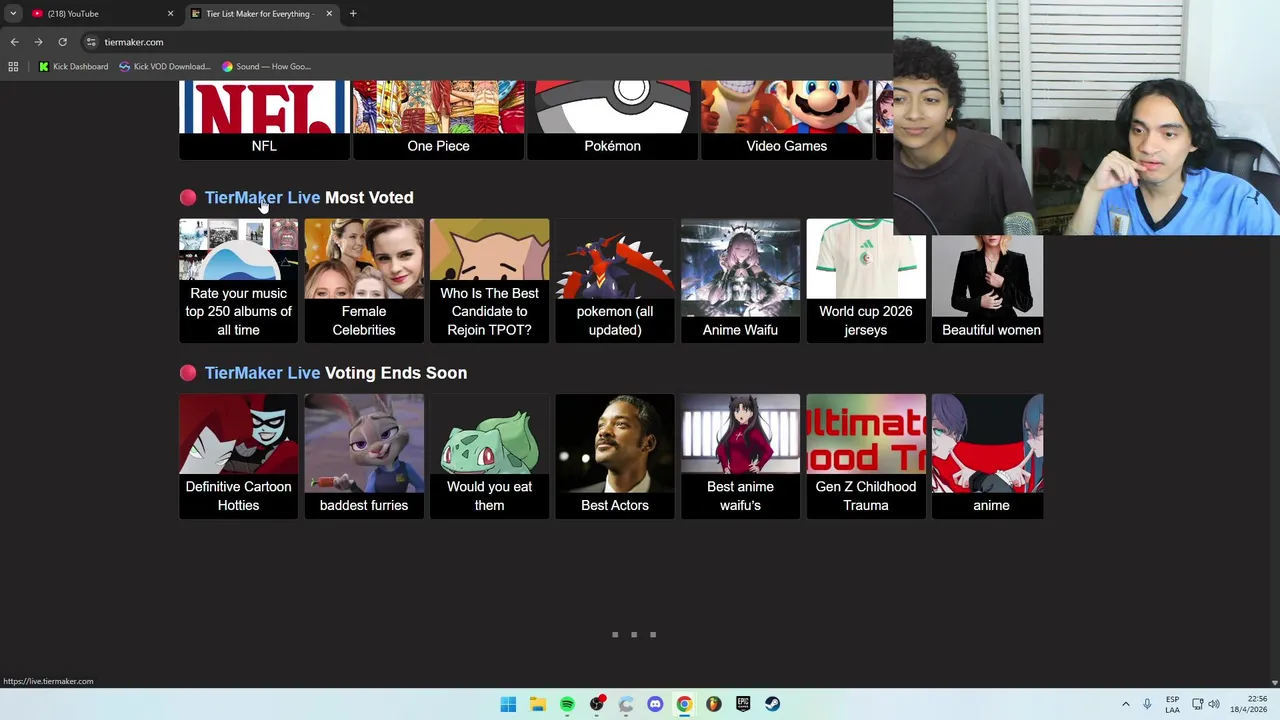
Task: Open Steam from the taskbar
Action: coord(772,704)
